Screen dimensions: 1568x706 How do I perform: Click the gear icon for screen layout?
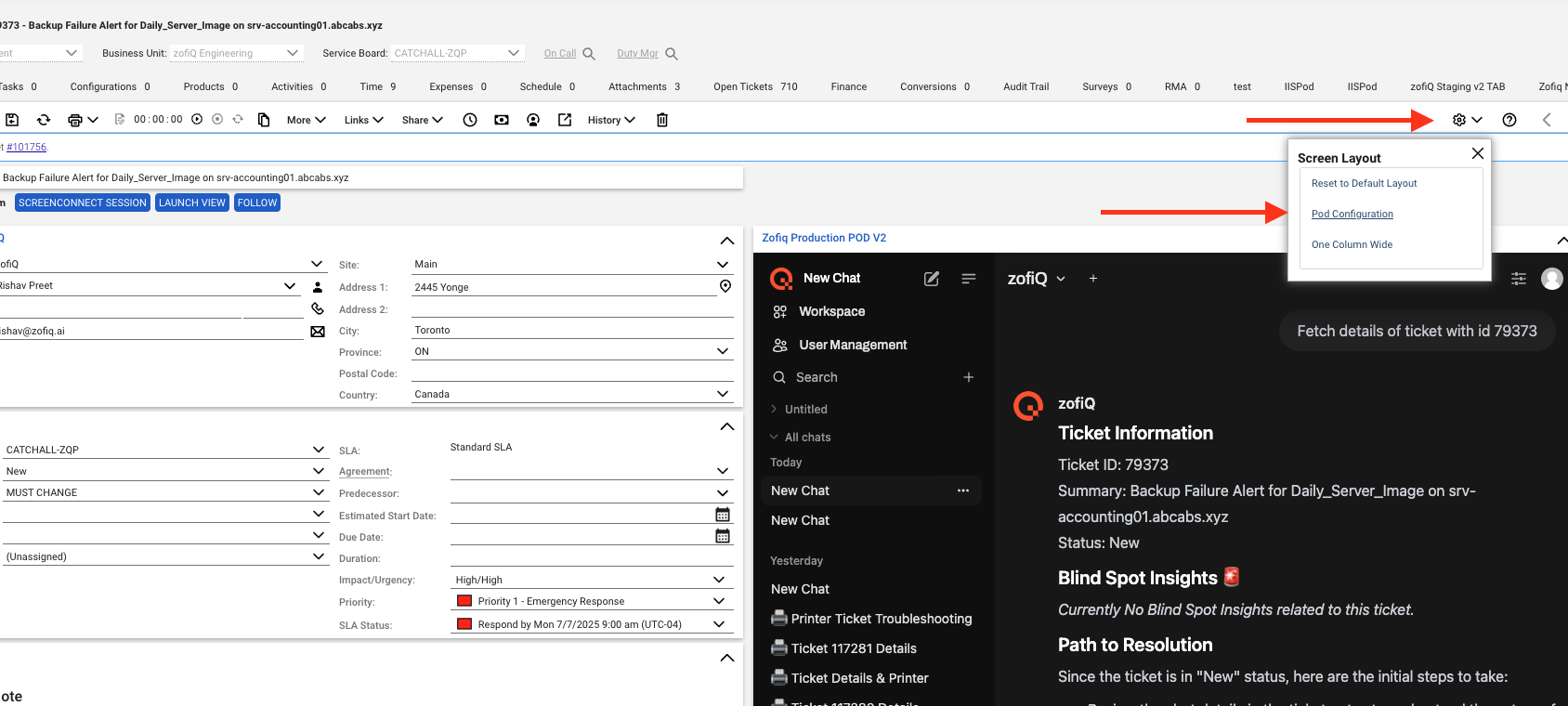(1459, 120)
